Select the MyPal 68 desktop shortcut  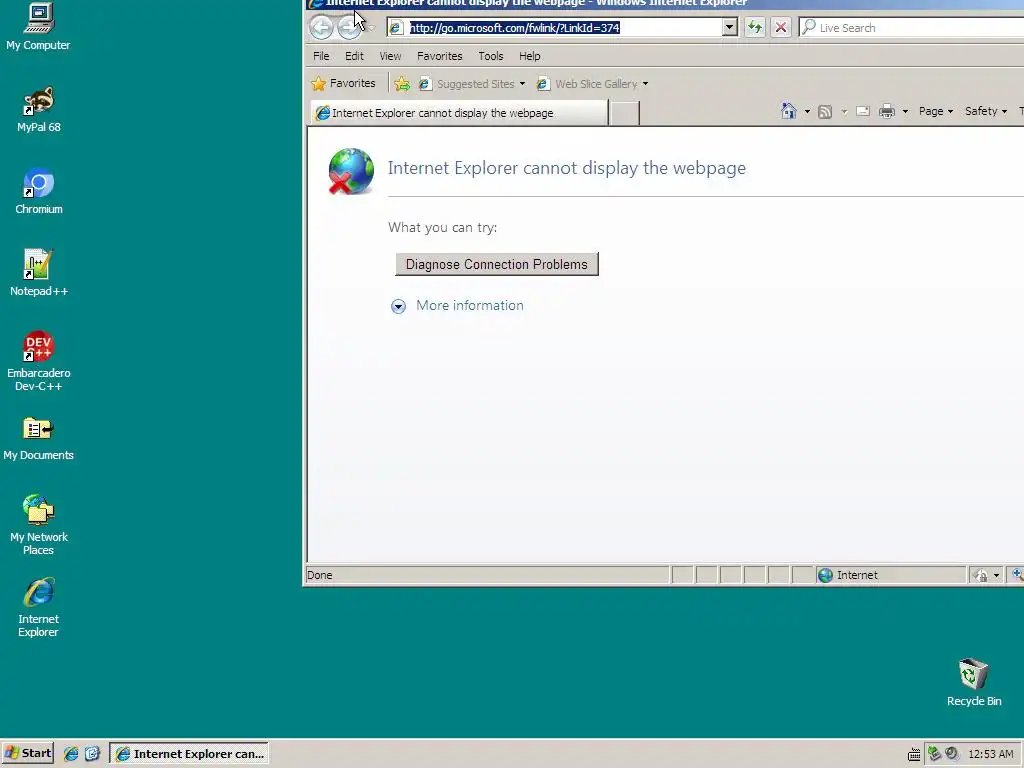point(39,110)
